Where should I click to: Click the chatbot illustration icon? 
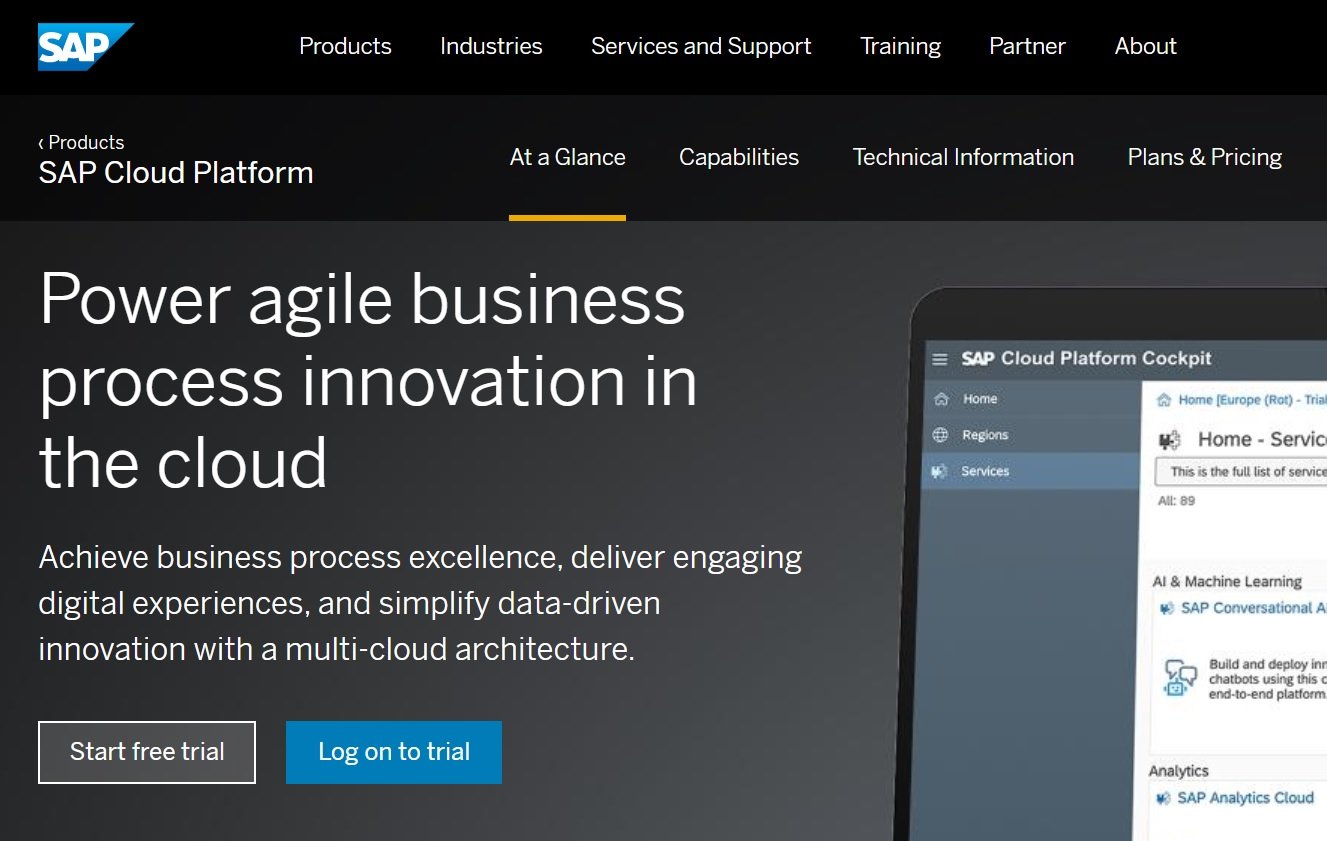1181,678
